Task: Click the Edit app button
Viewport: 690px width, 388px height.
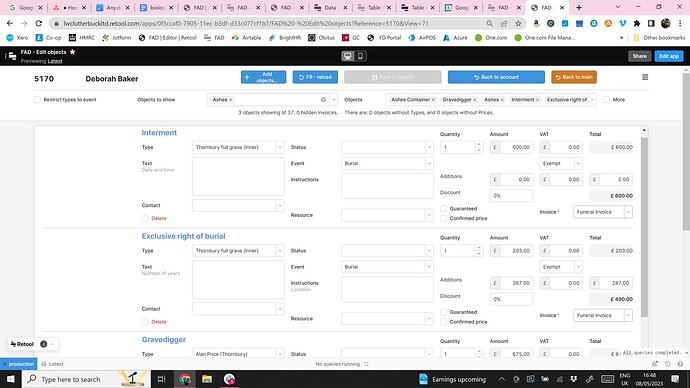Action: (669, 56)
